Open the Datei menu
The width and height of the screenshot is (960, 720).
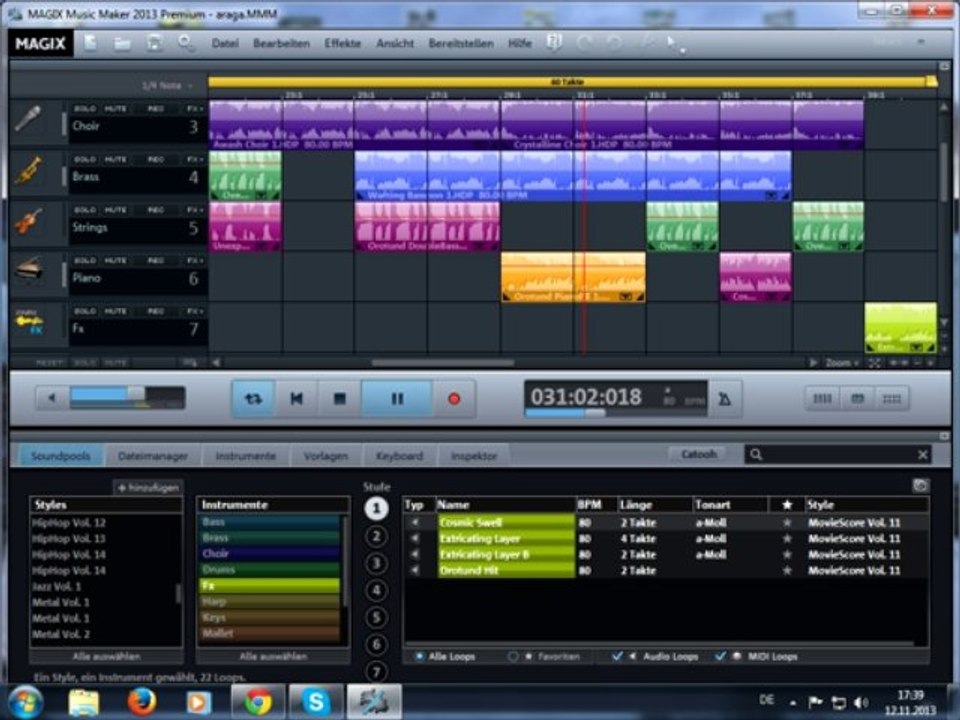click(x=225, y=43)
